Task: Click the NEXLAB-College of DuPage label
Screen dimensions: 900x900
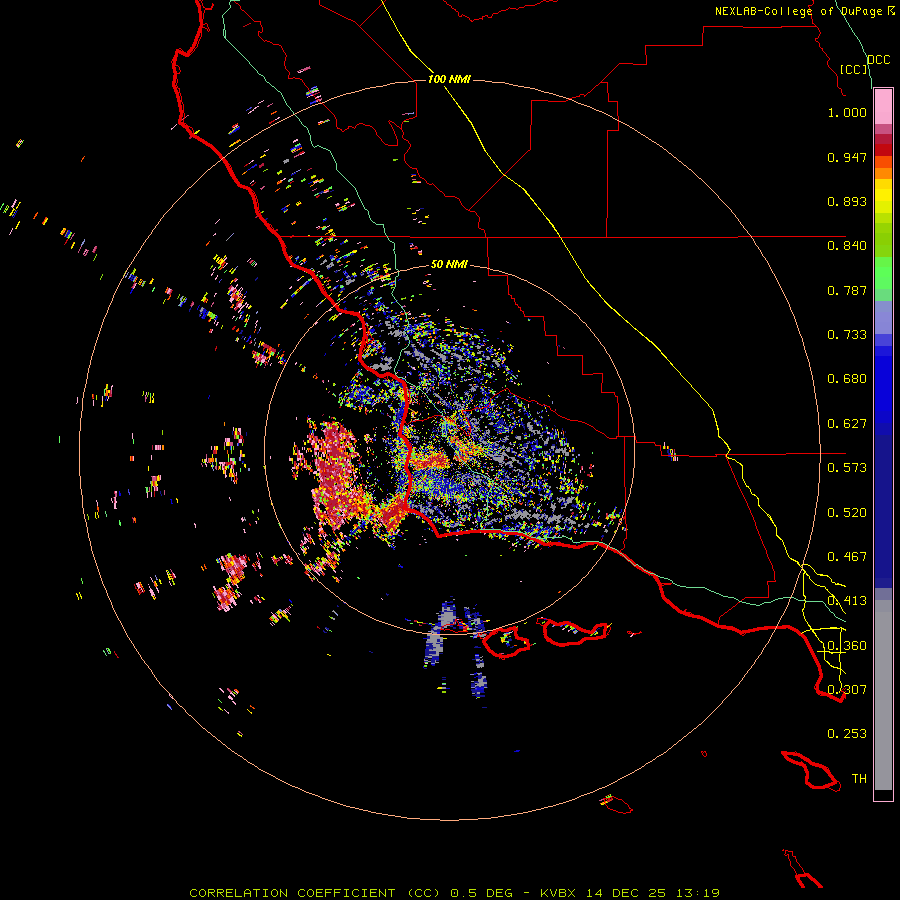Action: (798, 11)
